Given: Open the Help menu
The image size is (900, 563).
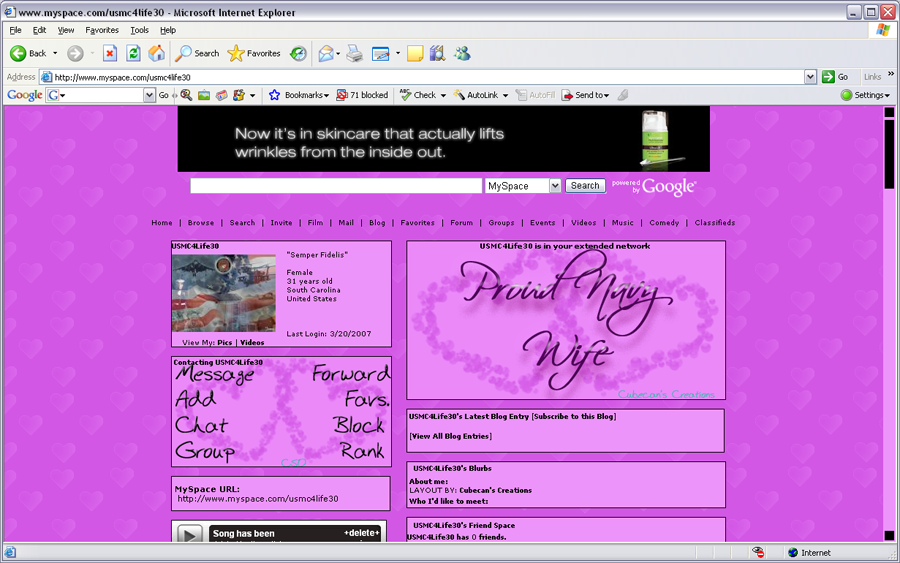Looking at the screenshot, I should pyautogui.click(x=168, y=30).
